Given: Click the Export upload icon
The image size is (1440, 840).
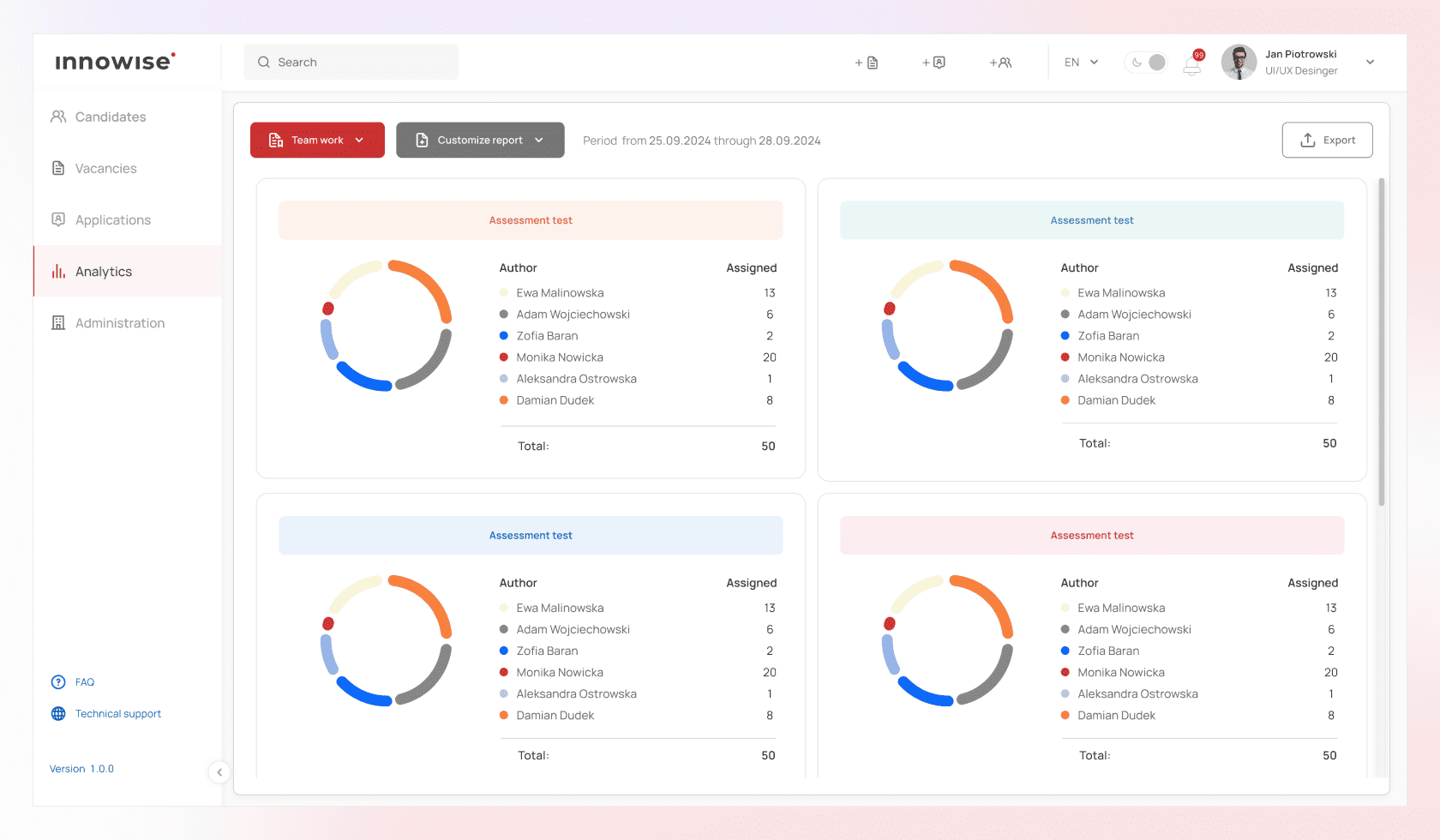Looking at the screenshot, I should tap(1308, 141).
